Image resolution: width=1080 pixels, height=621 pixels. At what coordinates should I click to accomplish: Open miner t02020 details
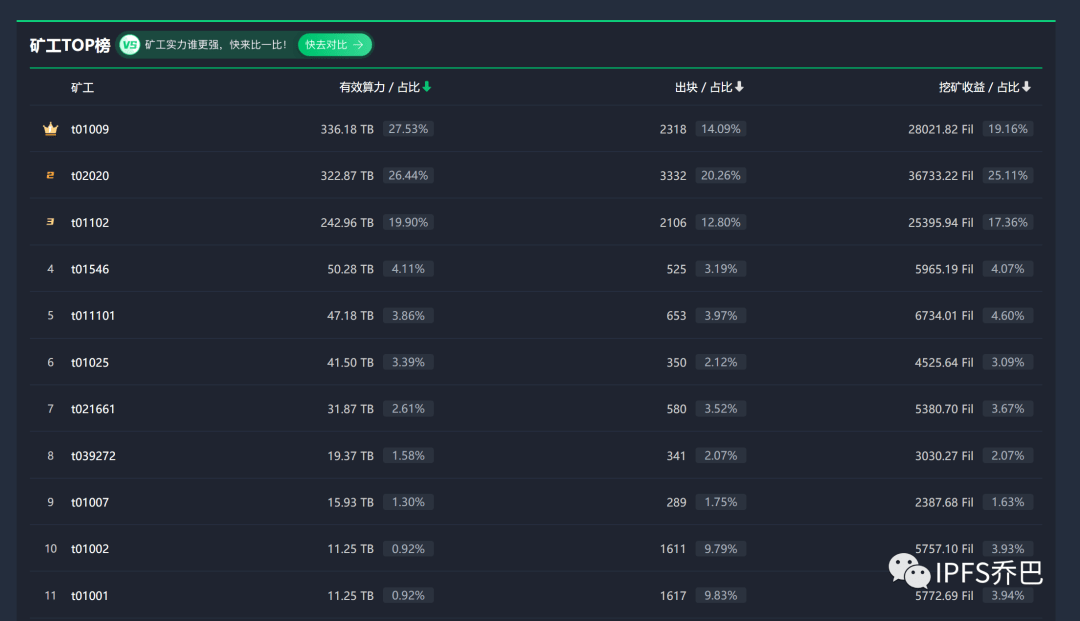click(x=90, y=176)
